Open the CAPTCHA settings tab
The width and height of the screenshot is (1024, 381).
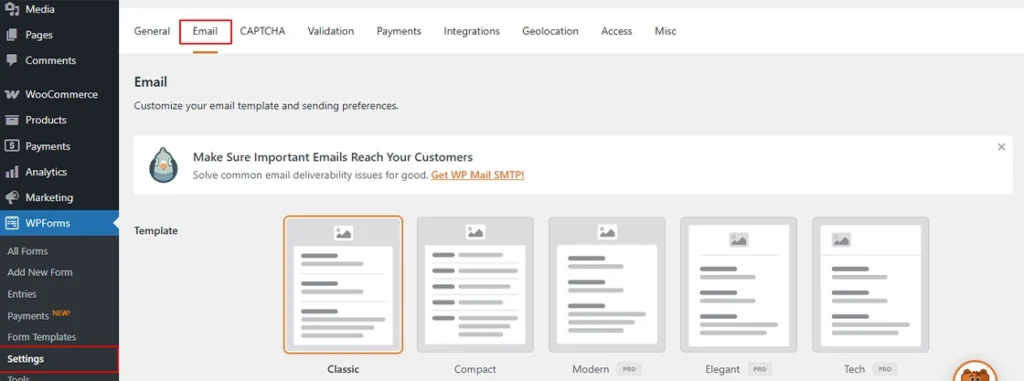click(x=263, y=31)
